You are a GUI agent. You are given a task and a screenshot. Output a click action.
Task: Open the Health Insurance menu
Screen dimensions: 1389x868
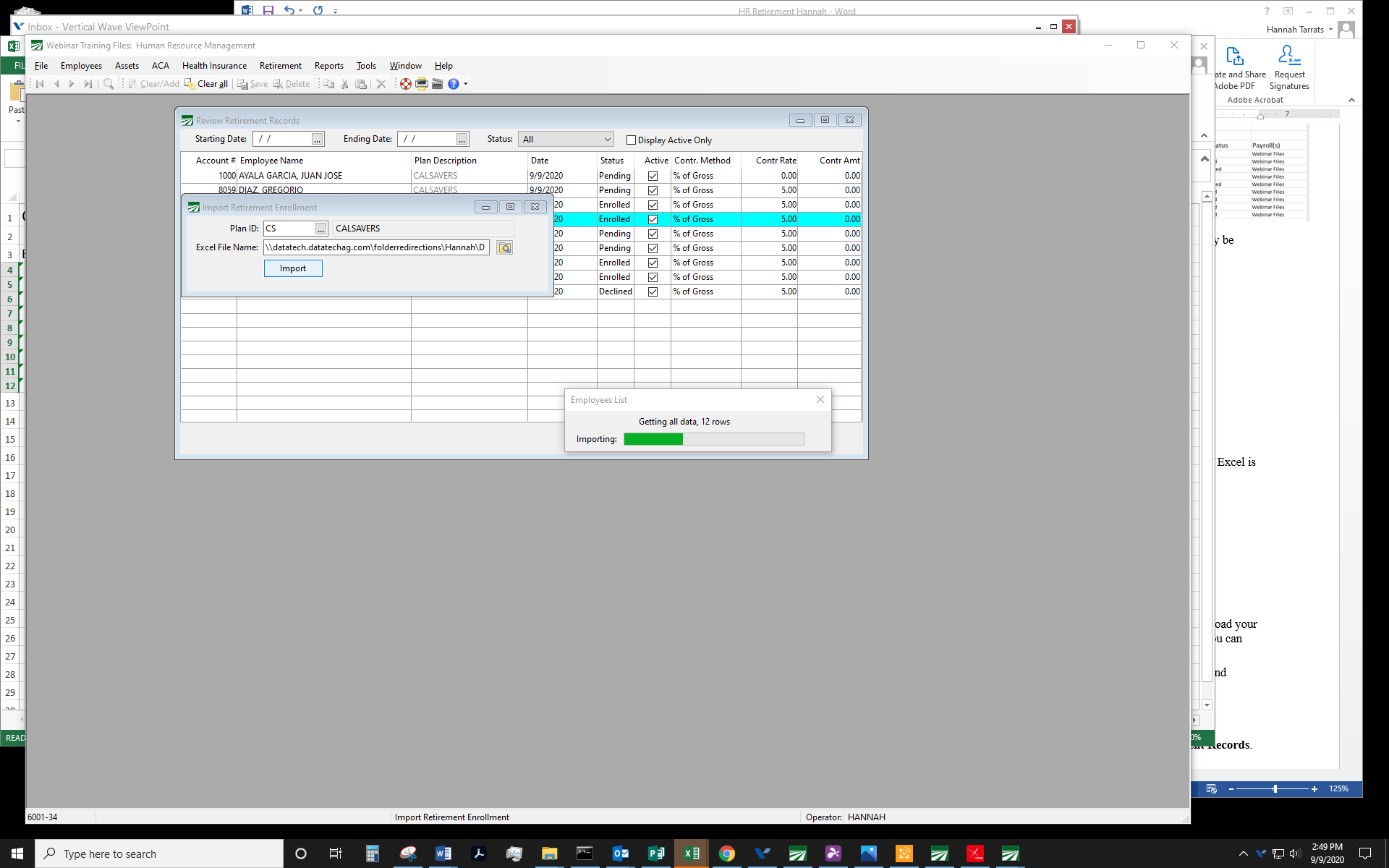coord(214,66)
